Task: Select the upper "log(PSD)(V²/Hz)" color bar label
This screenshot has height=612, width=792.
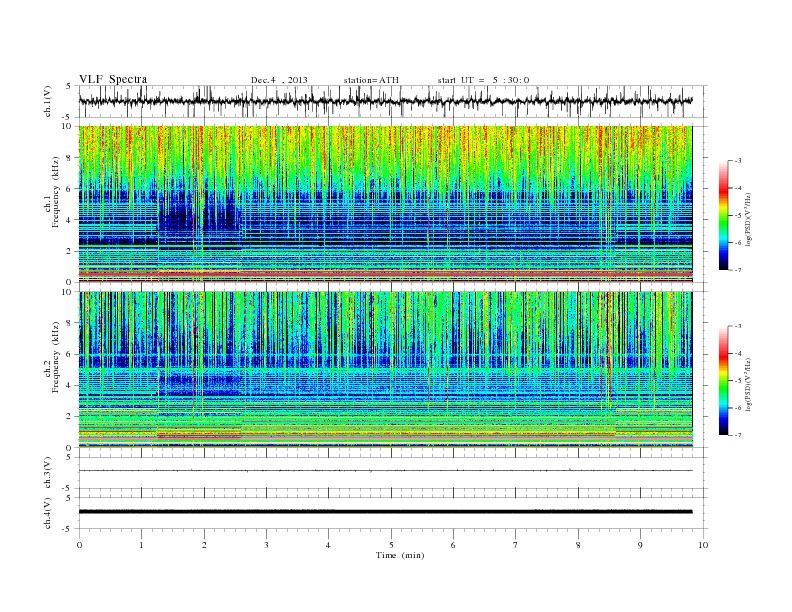Action: click(x=748, y=220)
